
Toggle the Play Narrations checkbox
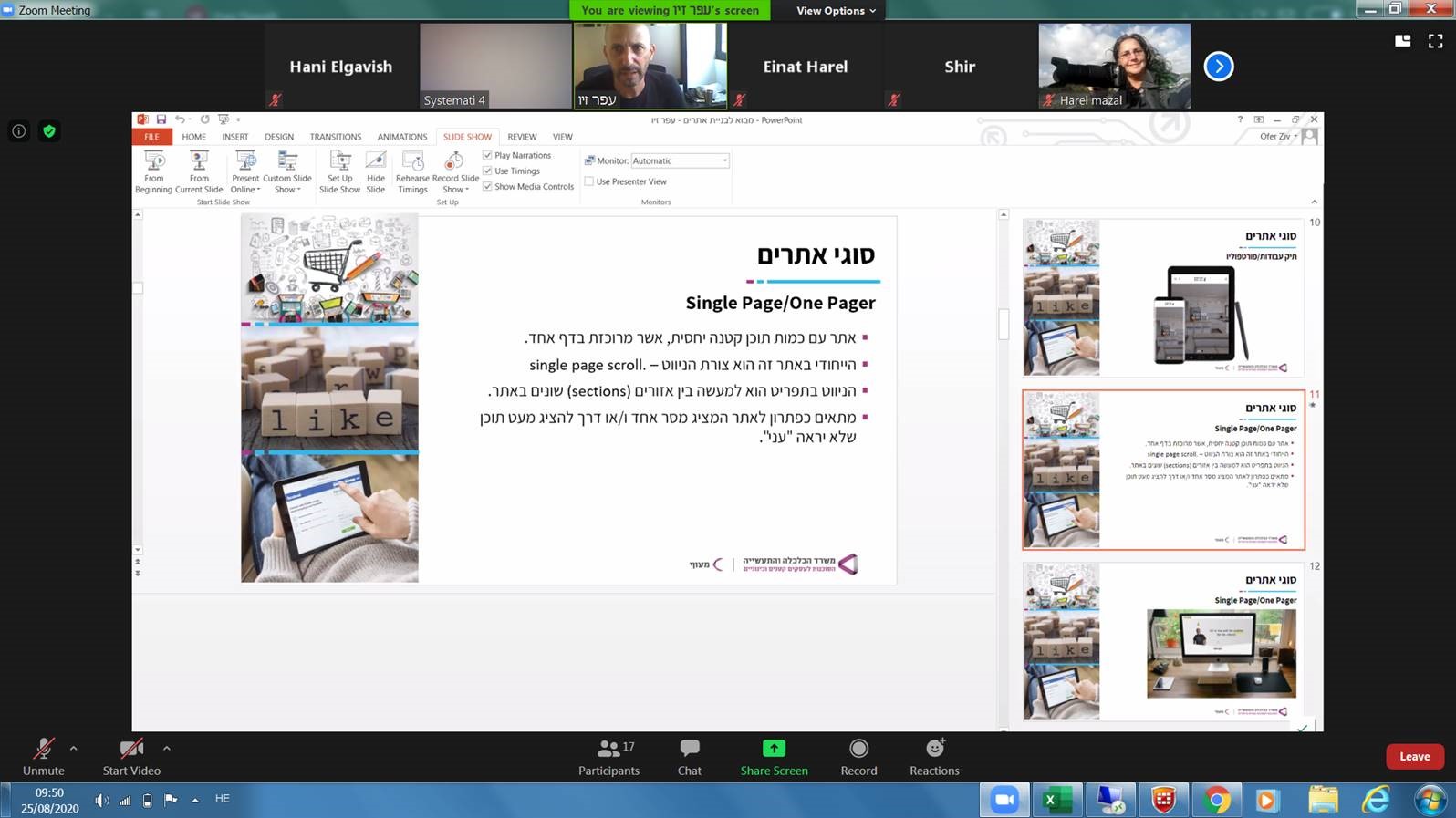pyautogui.click(x=488, y=155)
